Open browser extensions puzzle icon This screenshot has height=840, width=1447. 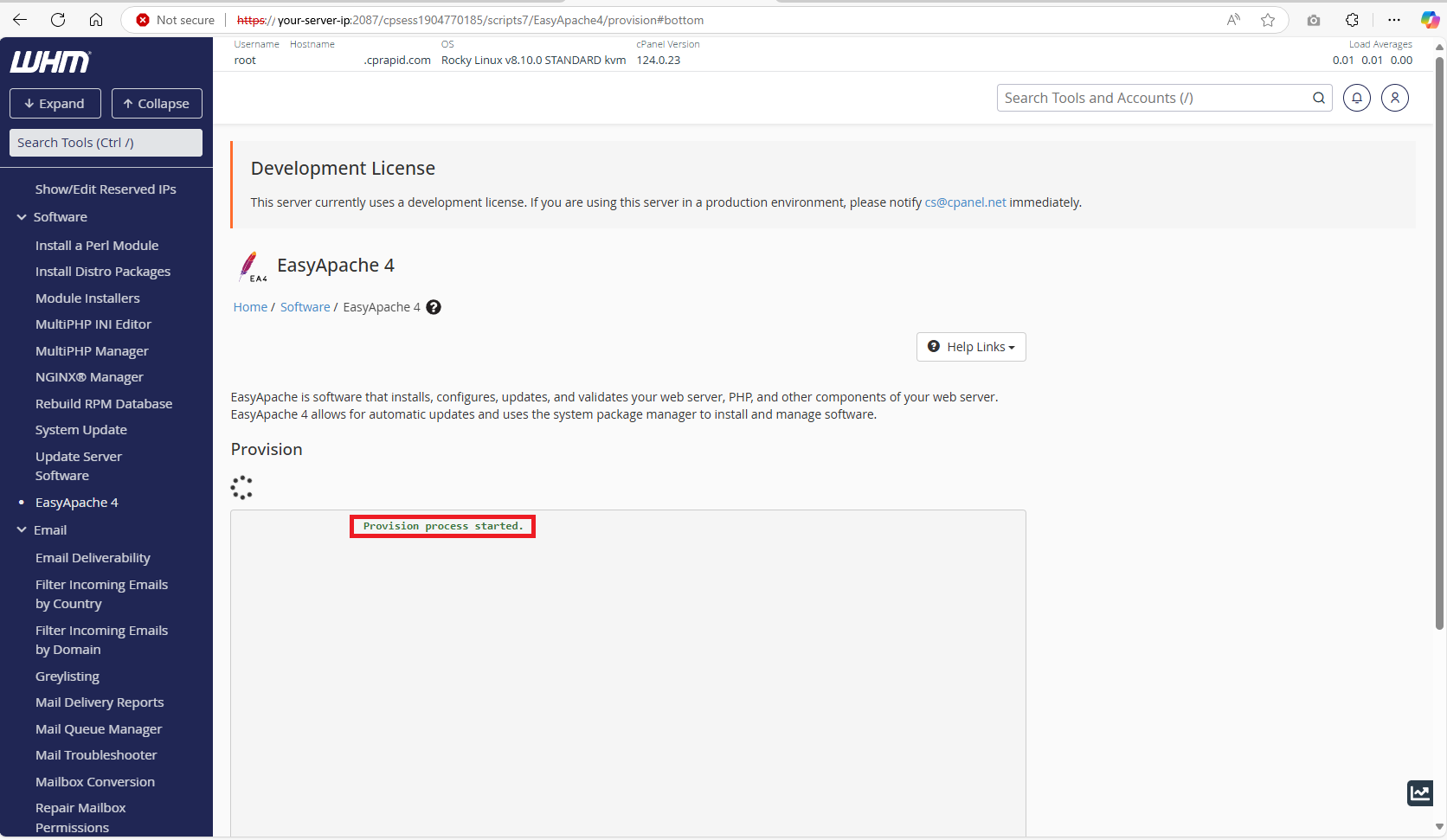tap(1352, 20)
